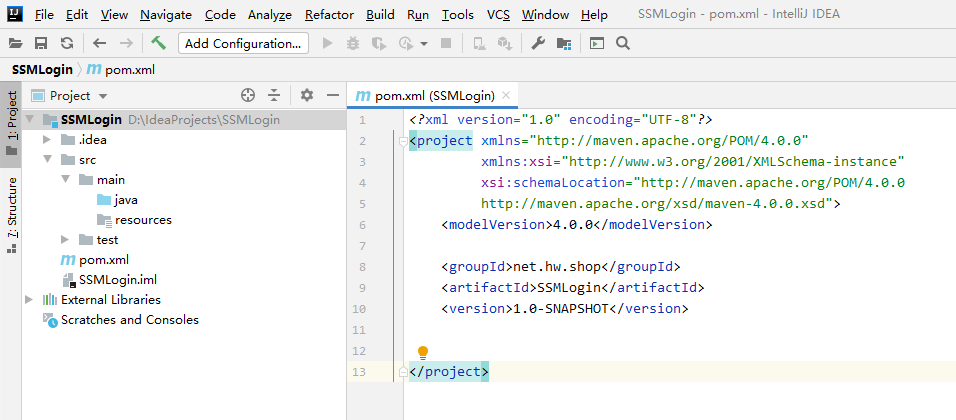This screenshot has width=956, height=420.
Task: Click the fold marker on line 13
Action: 402,372
